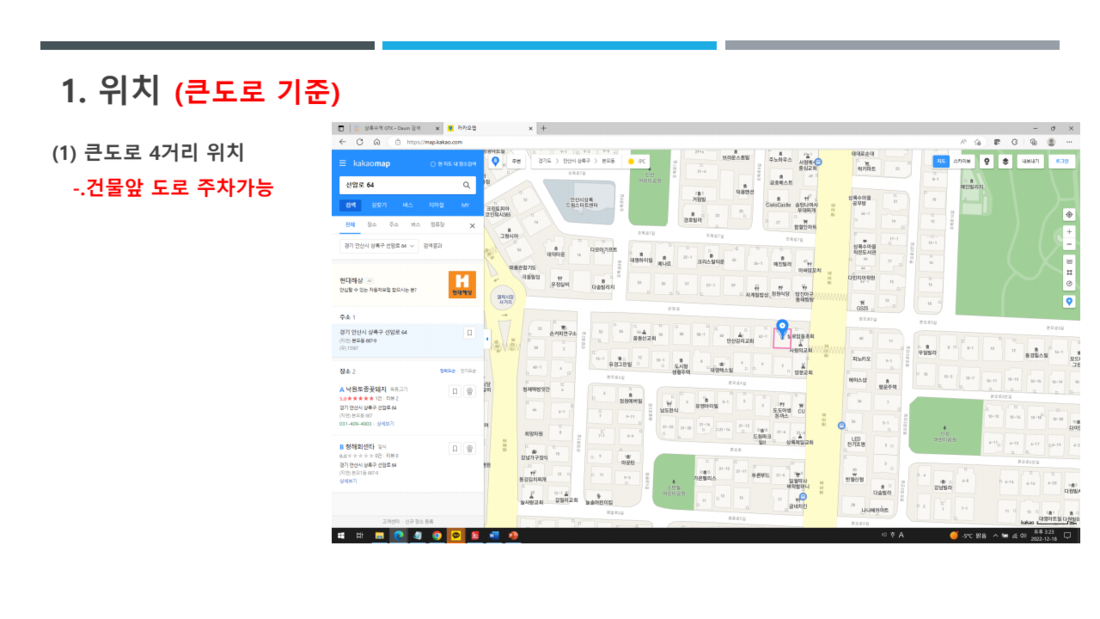
Task: Toggle search within current map checkbox
Action: [433, 163]
